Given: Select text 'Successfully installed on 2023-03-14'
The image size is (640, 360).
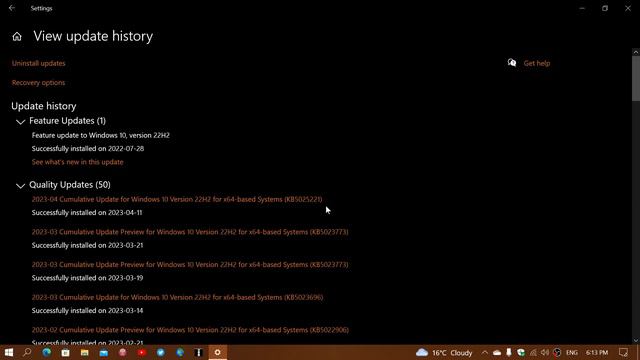Looking at the screenshot, I should coord(87,311).
